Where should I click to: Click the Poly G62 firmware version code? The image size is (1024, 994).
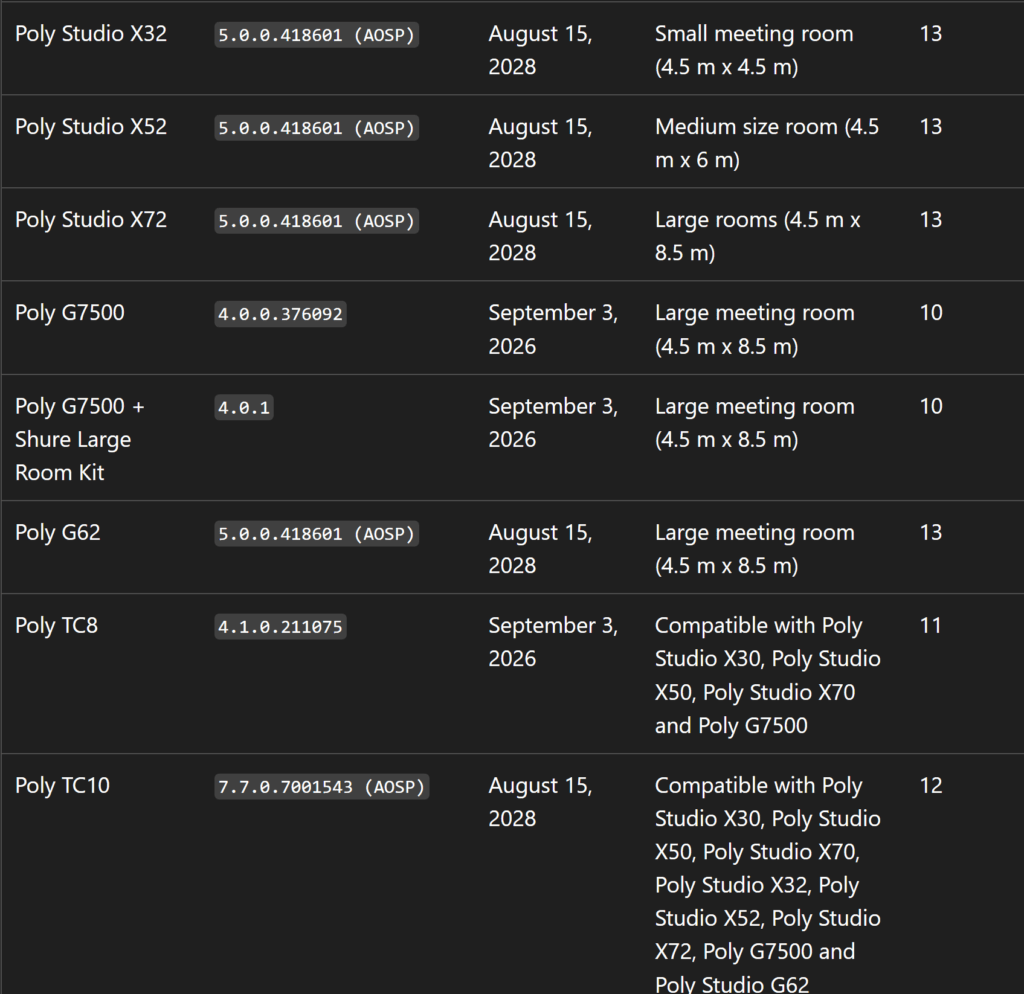[316, 534]
